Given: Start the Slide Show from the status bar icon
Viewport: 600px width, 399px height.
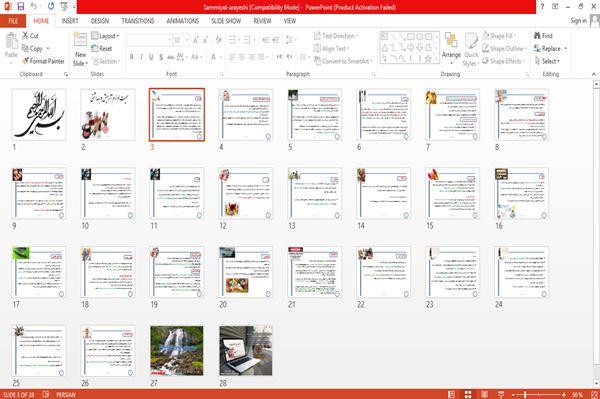Looking at the screenshot, I should pos(501,394).
